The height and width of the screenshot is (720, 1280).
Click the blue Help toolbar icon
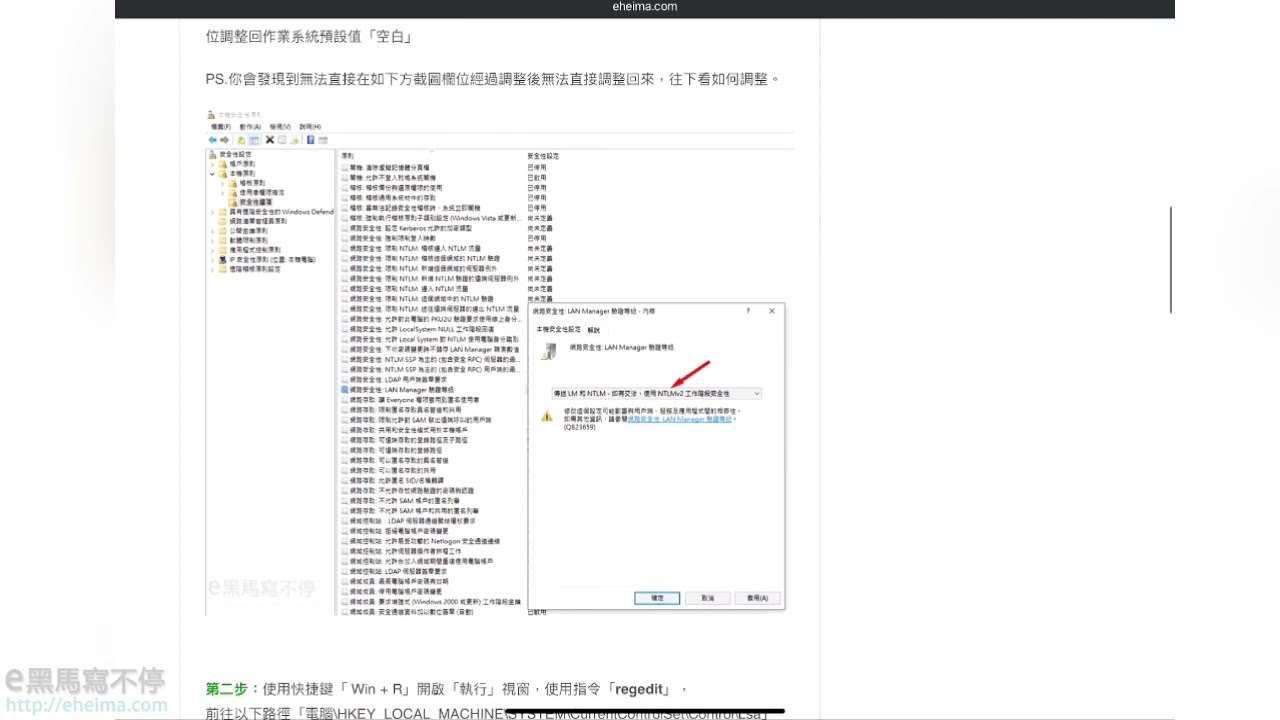(311, 140)
